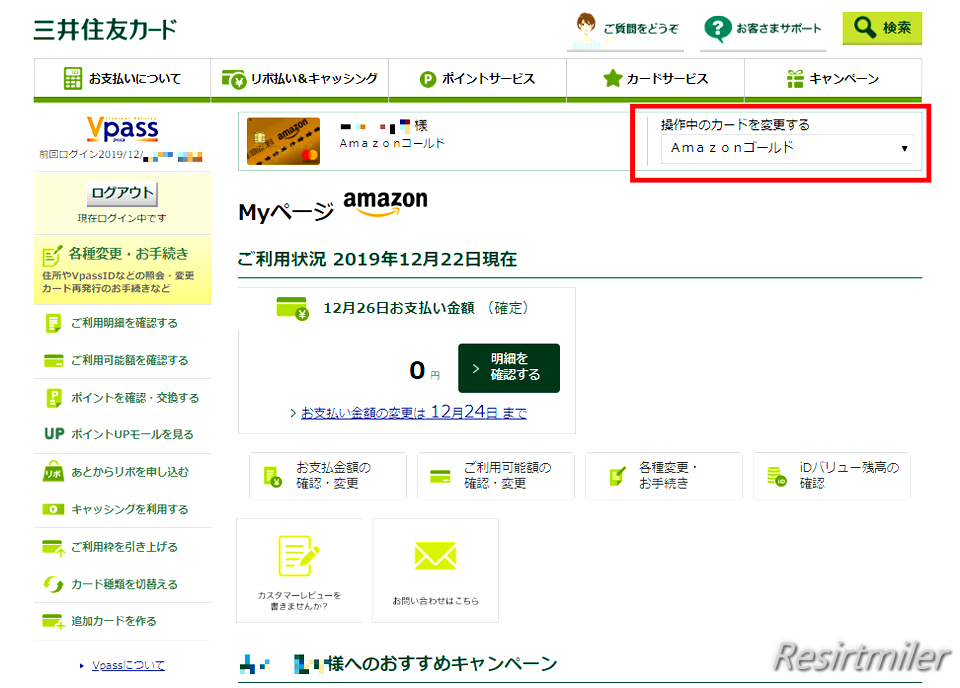
Task: Click the 0 円 payment amount
Action: tap(424, 370)
